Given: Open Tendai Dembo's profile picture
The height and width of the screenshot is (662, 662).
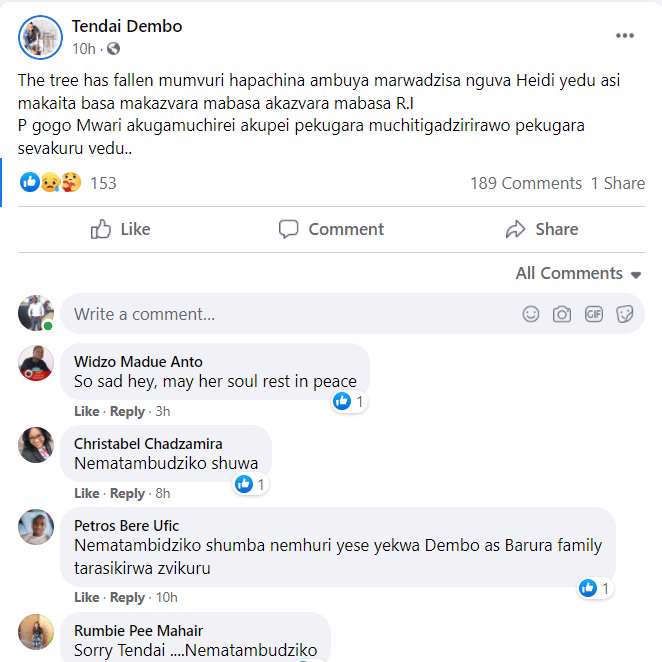Looking at the screenshot, I should tap(40, 36).
